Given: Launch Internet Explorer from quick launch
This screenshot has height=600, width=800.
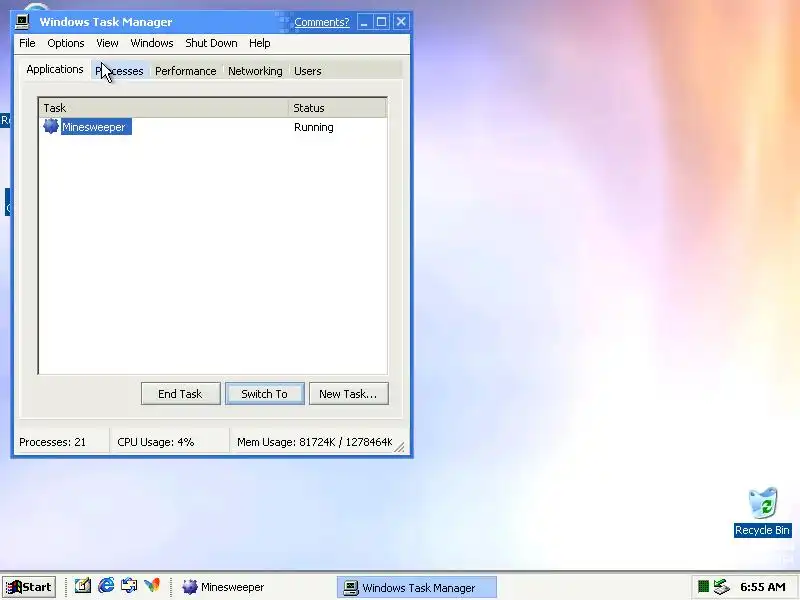Looking at the screenshot, I should coord(106,586).
